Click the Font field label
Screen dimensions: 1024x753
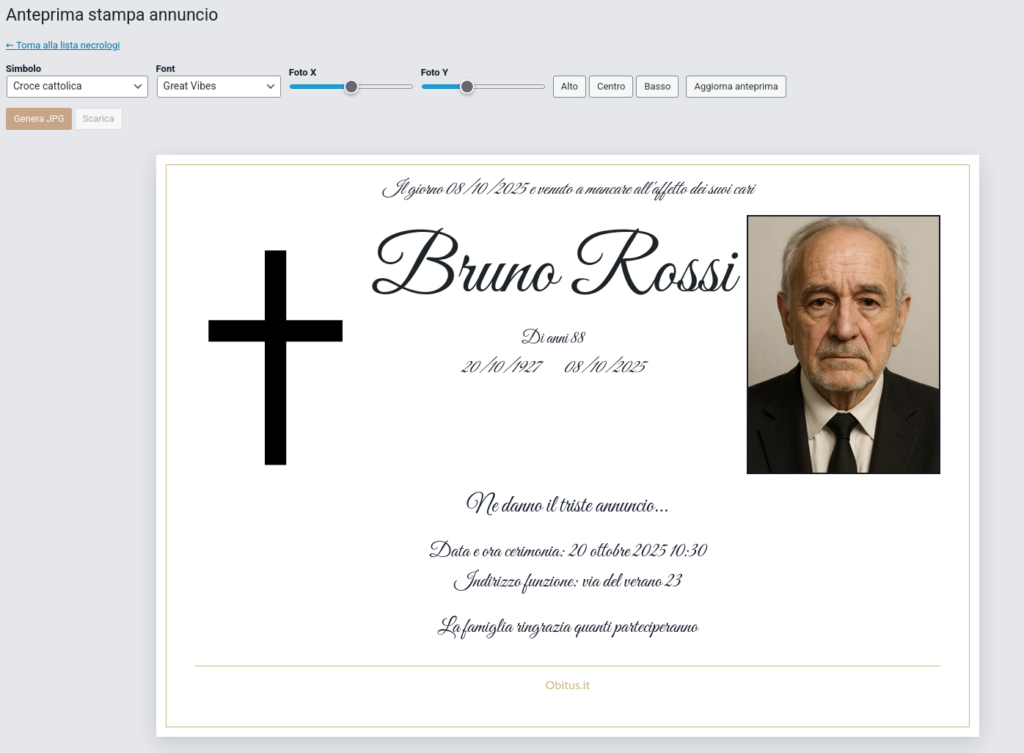pyautogui.click(x=165, y=69)
